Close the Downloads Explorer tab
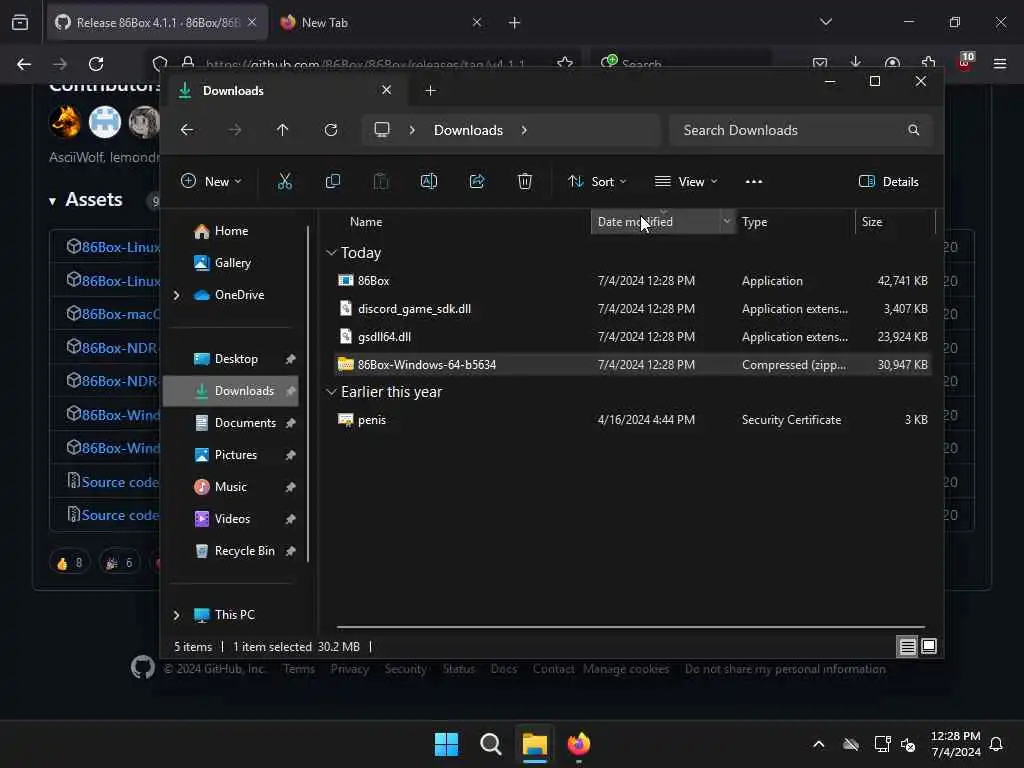The height and width of the screenshot is (768, 1024). 387,90
